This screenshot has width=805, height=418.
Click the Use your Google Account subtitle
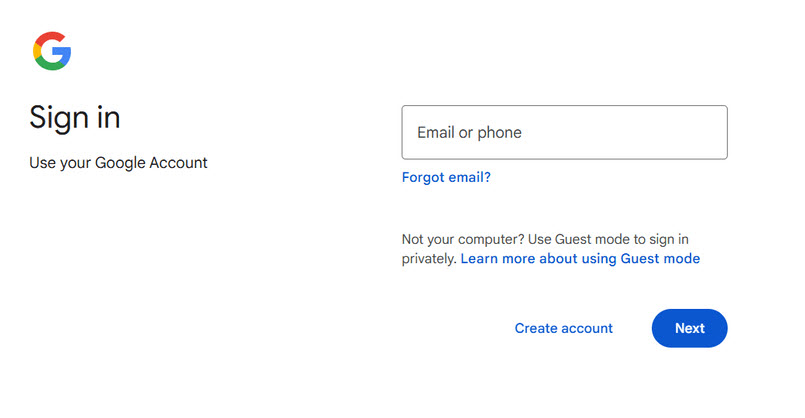pyautogui.click(x=118, y=163)
